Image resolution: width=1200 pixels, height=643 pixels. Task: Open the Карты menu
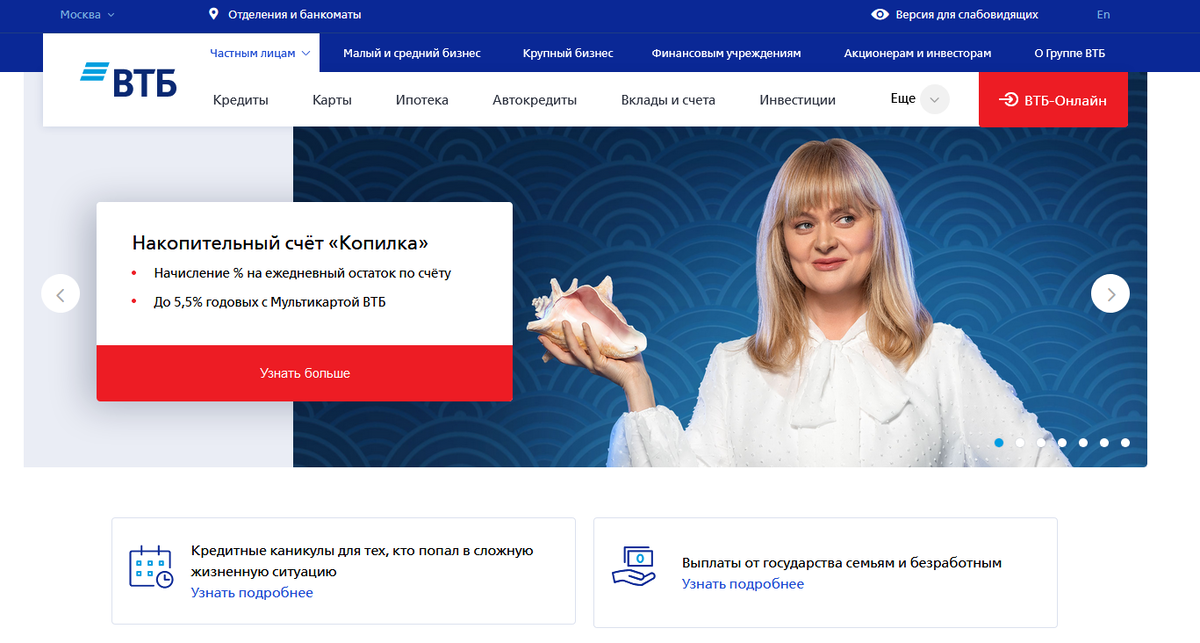coord(332,100)
